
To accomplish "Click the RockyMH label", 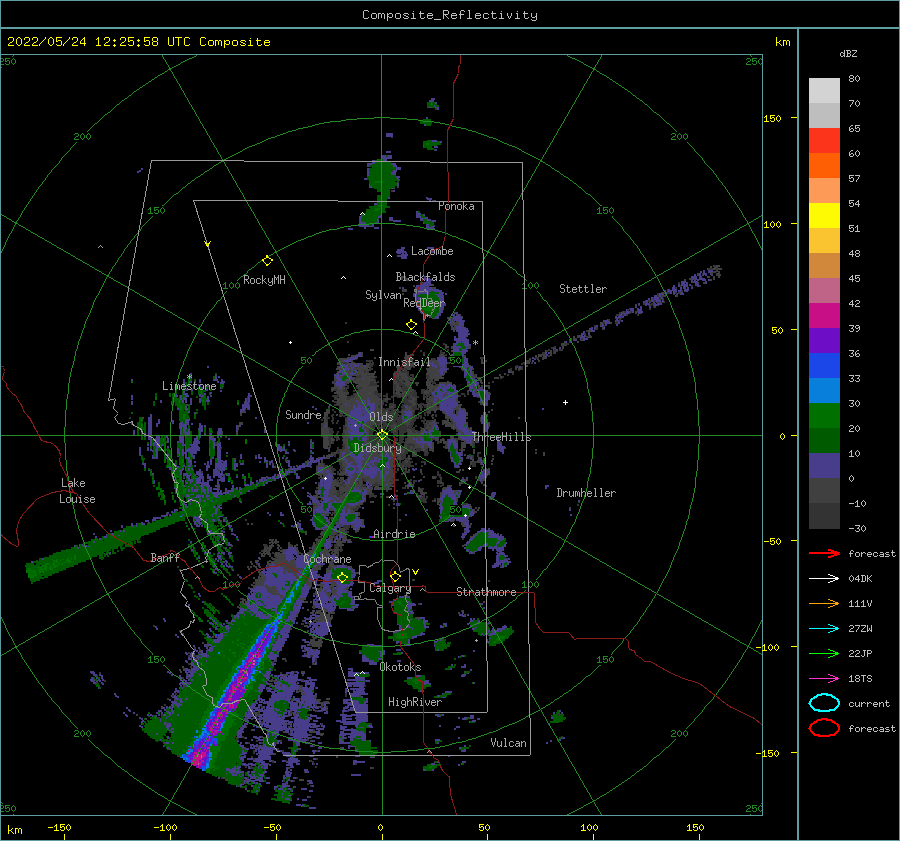I will tap(264, 280).
